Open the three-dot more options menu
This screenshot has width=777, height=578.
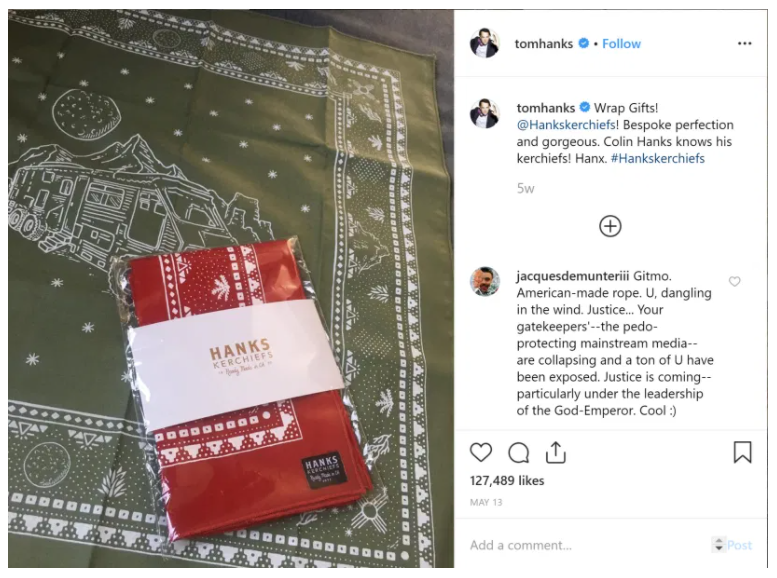coord(744,44)
